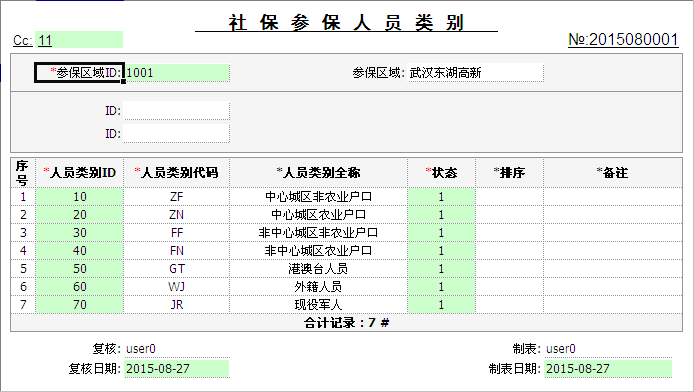Select the 参保区域 field 武汉东湖高新
The height and width of the screenshot is (392, 694).
475,73
